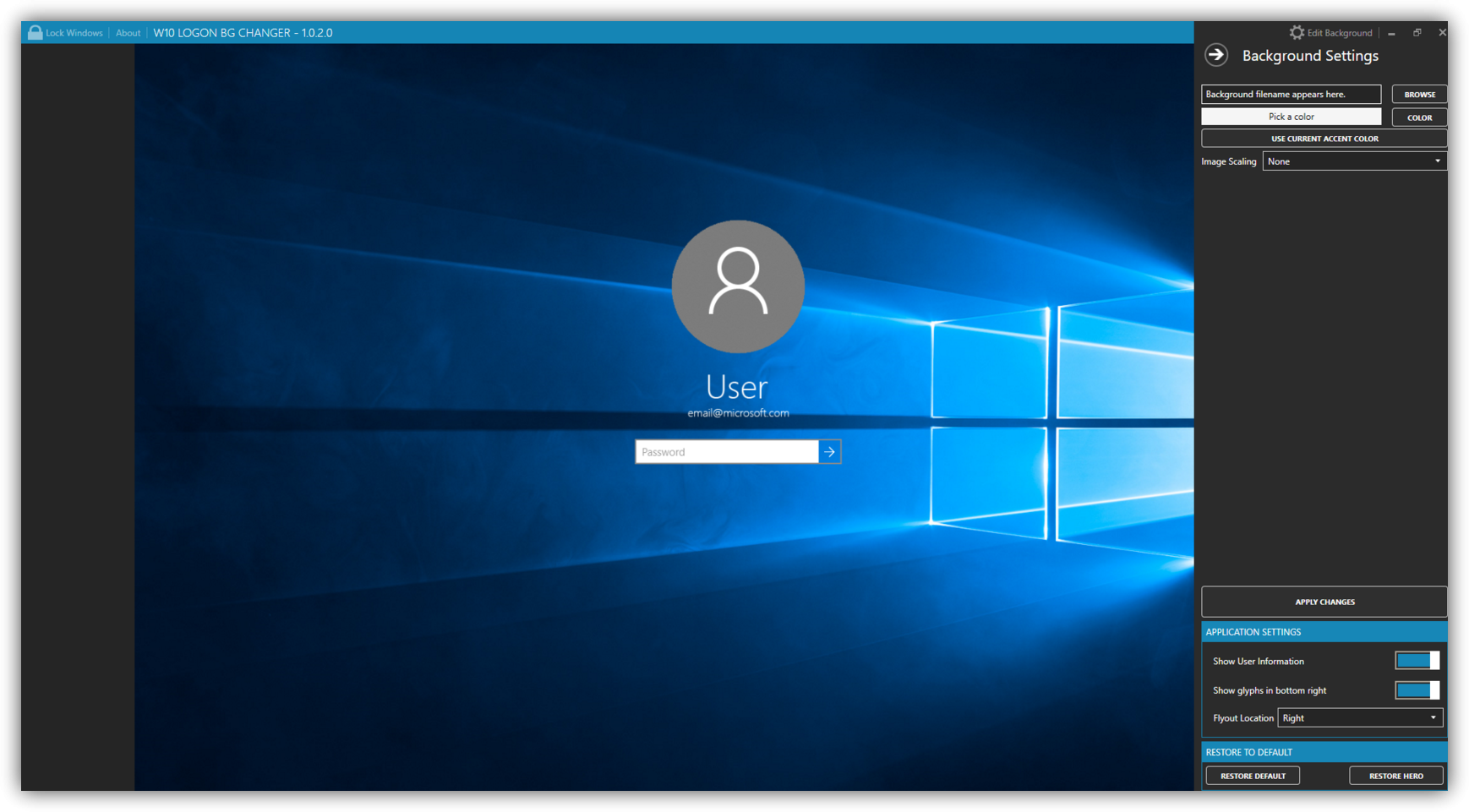The width and height of the screenshot is (1469, 812).
Task: Click the W10 LOGON BG CHANGER title
Action: tap(243, 33)
